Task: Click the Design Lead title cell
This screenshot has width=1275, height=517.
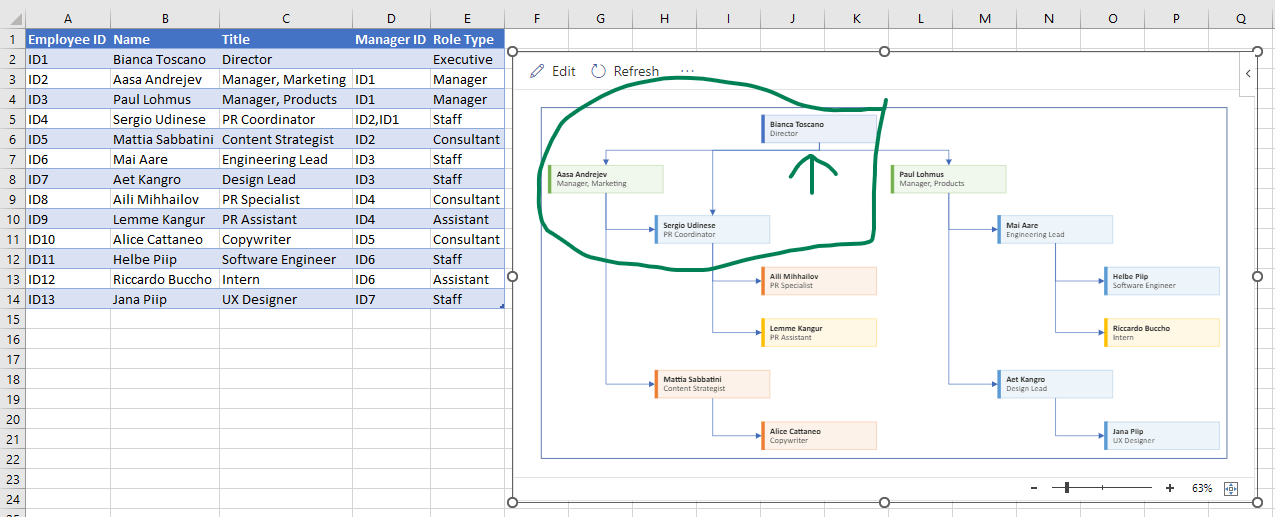Action: [285, 179]
